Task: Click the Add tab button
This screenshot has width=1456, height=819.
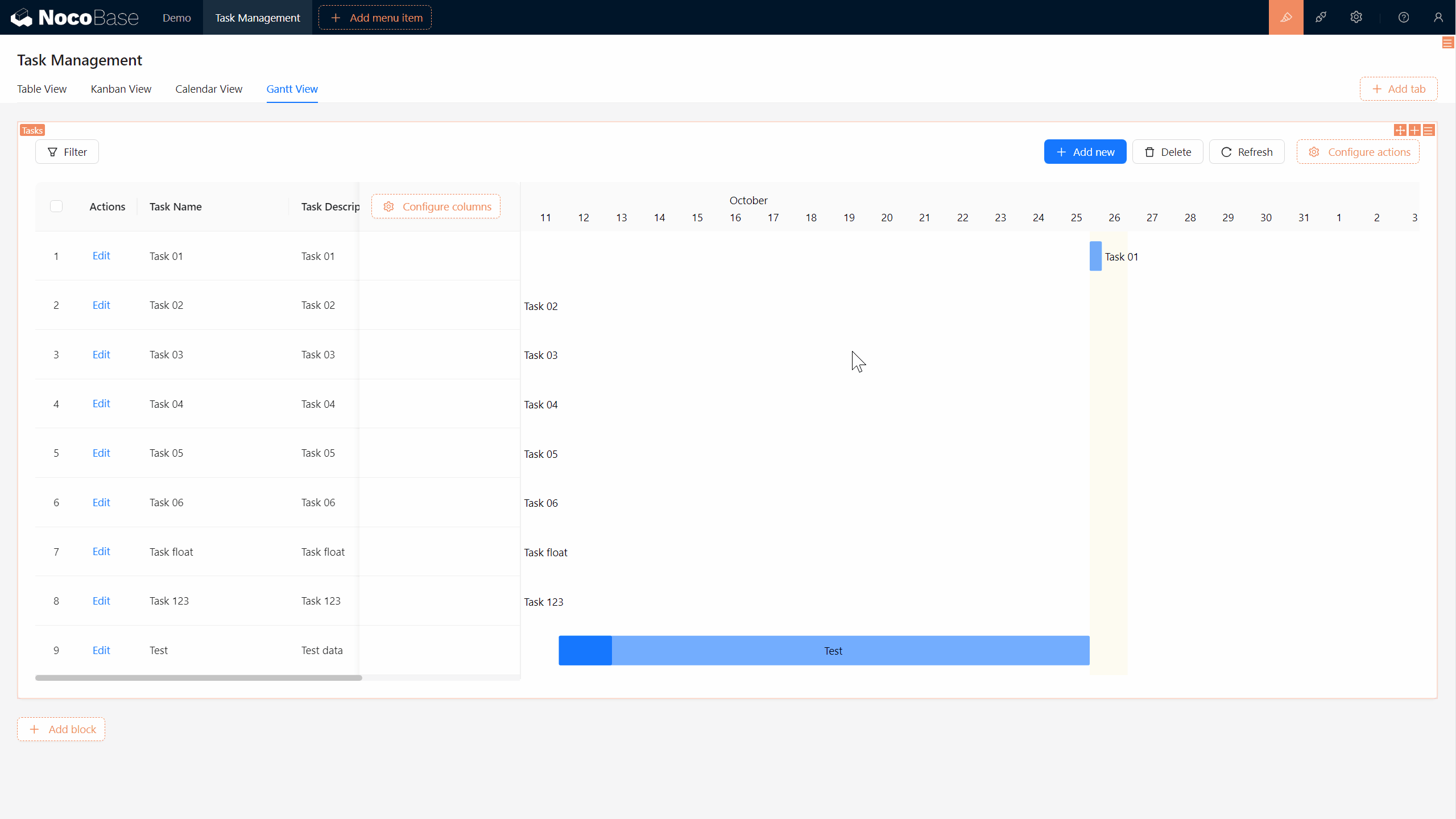Action: (x=1399, y=89)
